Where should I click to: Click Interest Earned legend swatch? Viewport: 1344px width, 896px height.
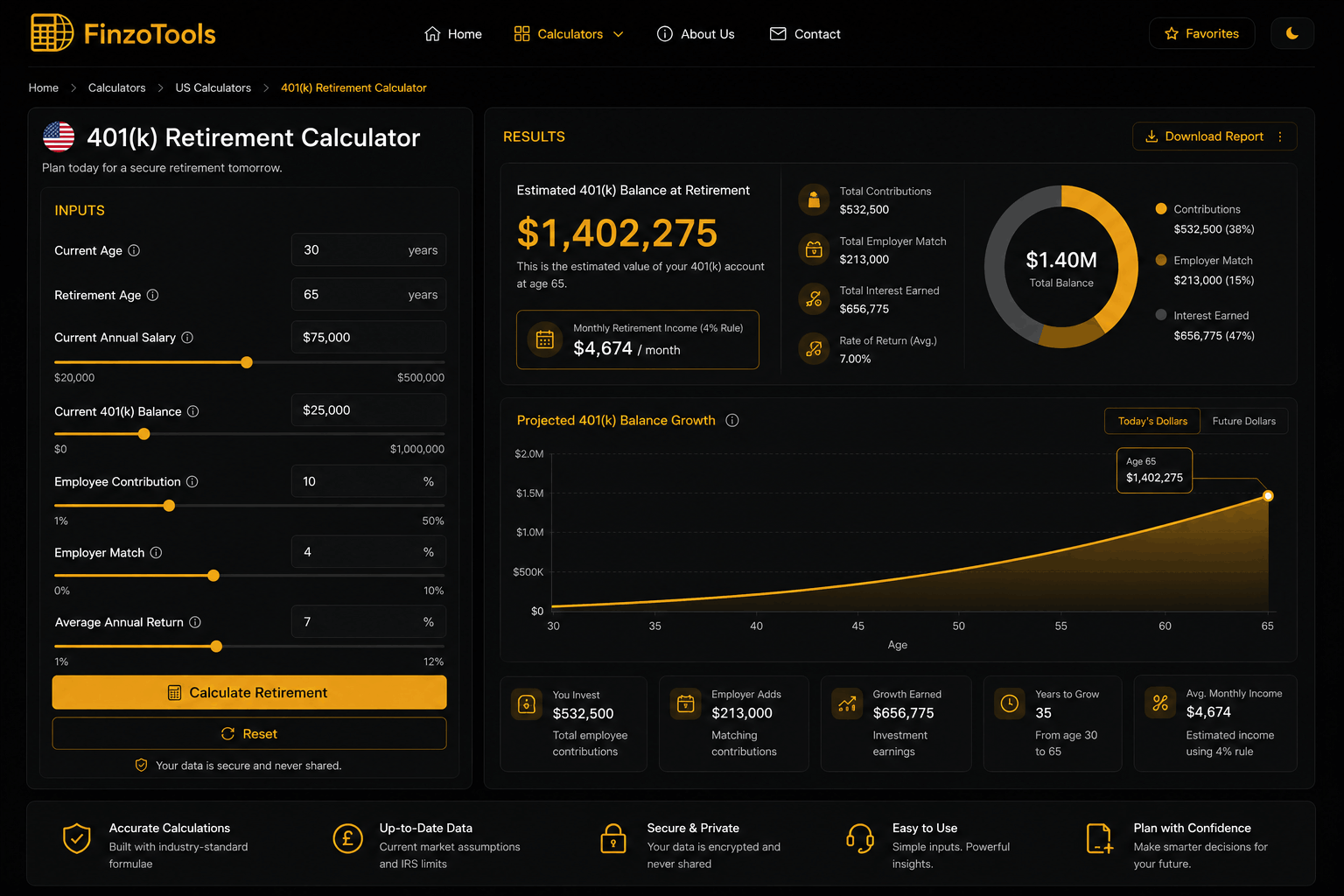[1161, 315]
